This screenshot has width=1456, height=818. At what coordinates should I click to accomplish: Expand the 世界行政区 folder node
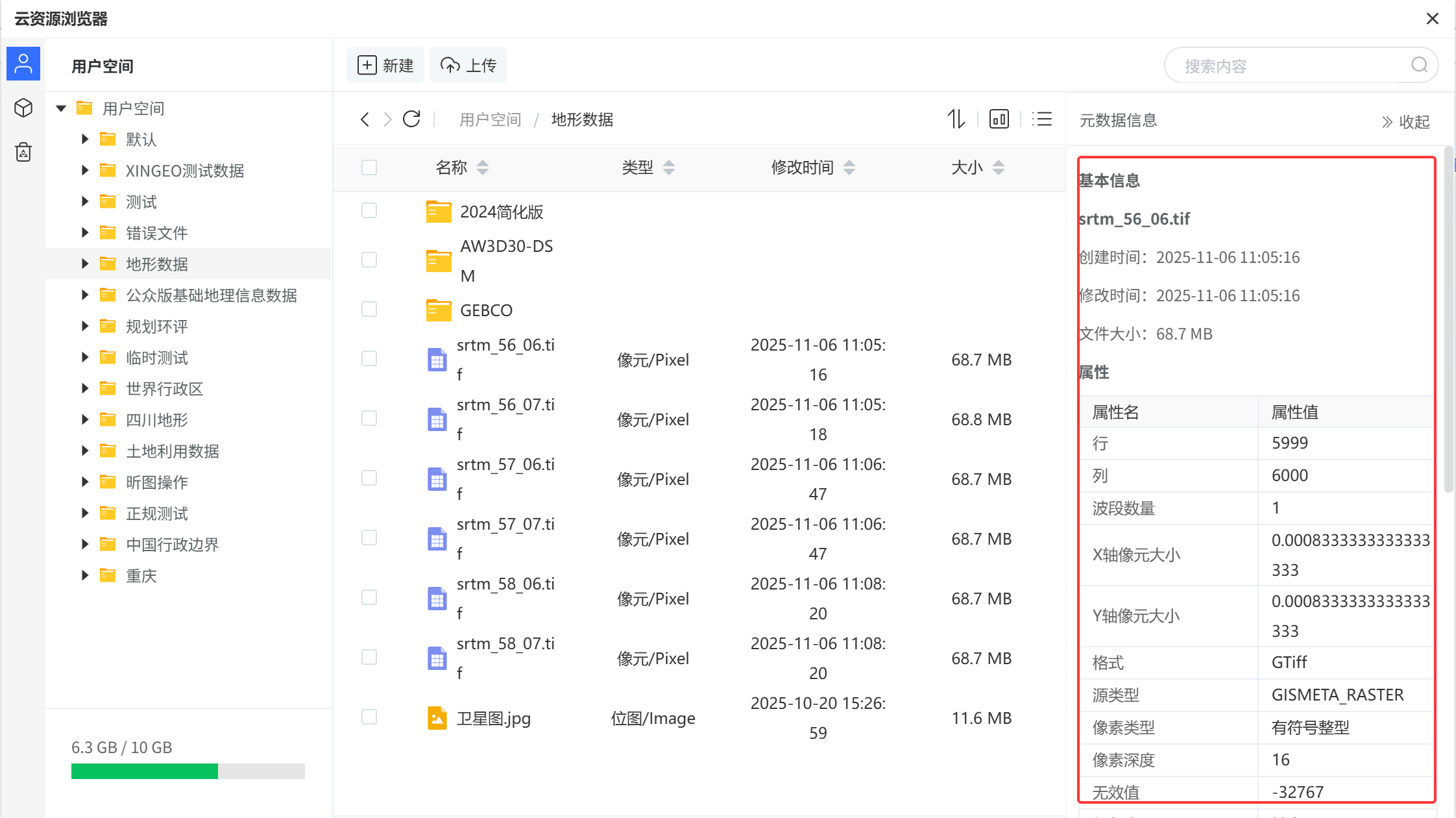point(84,388)
